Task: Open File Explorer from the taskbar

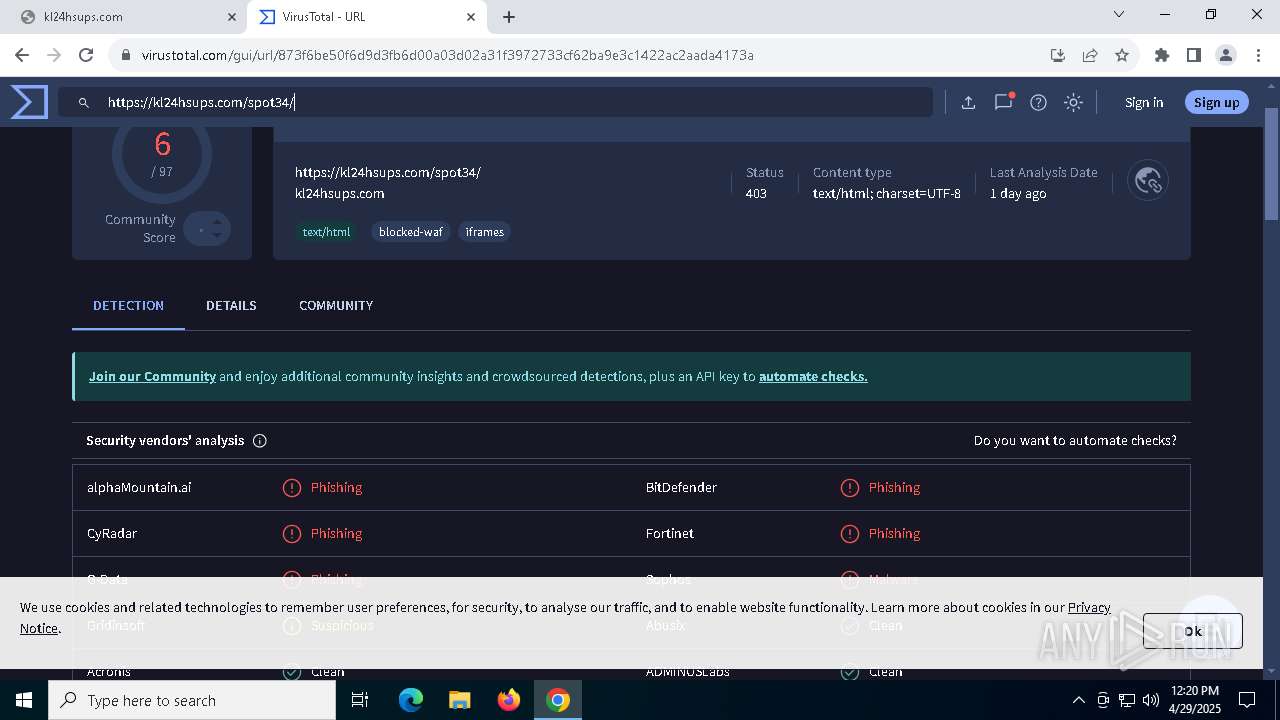Action: (459, 700)
